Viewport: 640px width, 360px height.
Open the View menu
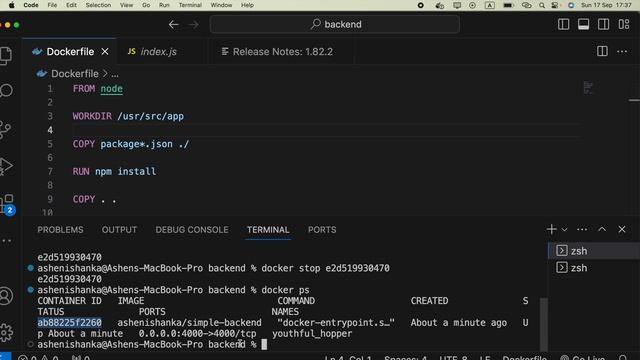coord(127,5)
